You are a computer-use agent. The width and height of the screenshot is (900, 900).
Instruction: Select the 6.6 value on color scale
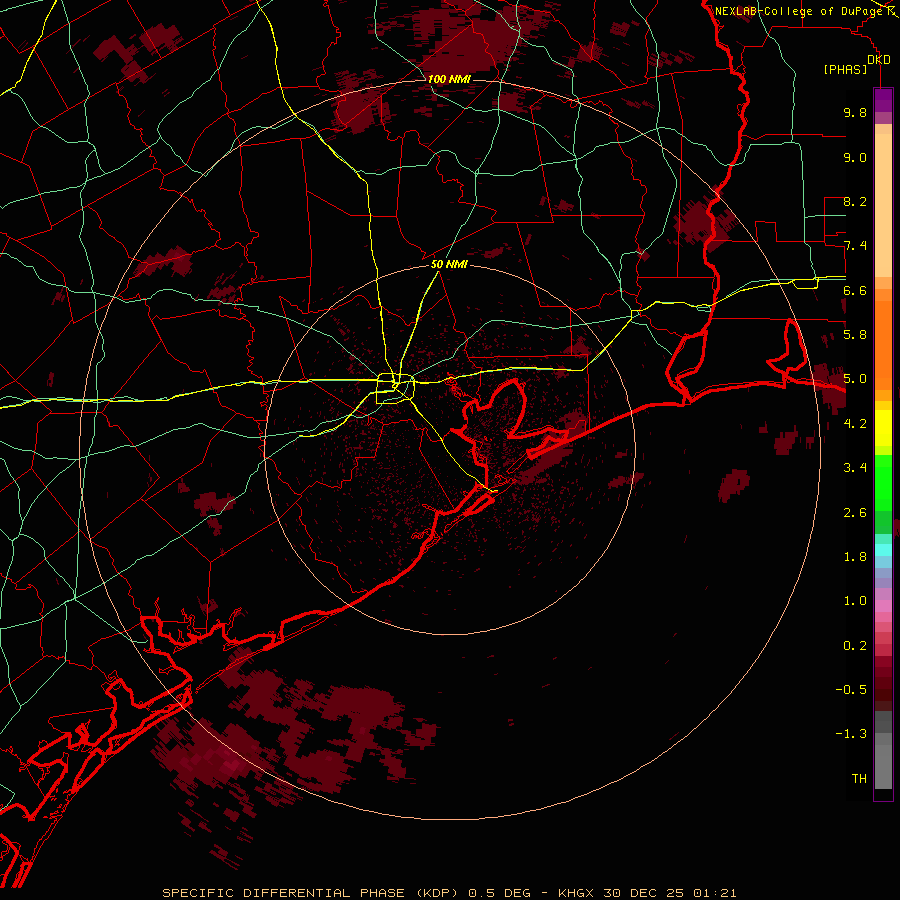(x=855, y=290)
